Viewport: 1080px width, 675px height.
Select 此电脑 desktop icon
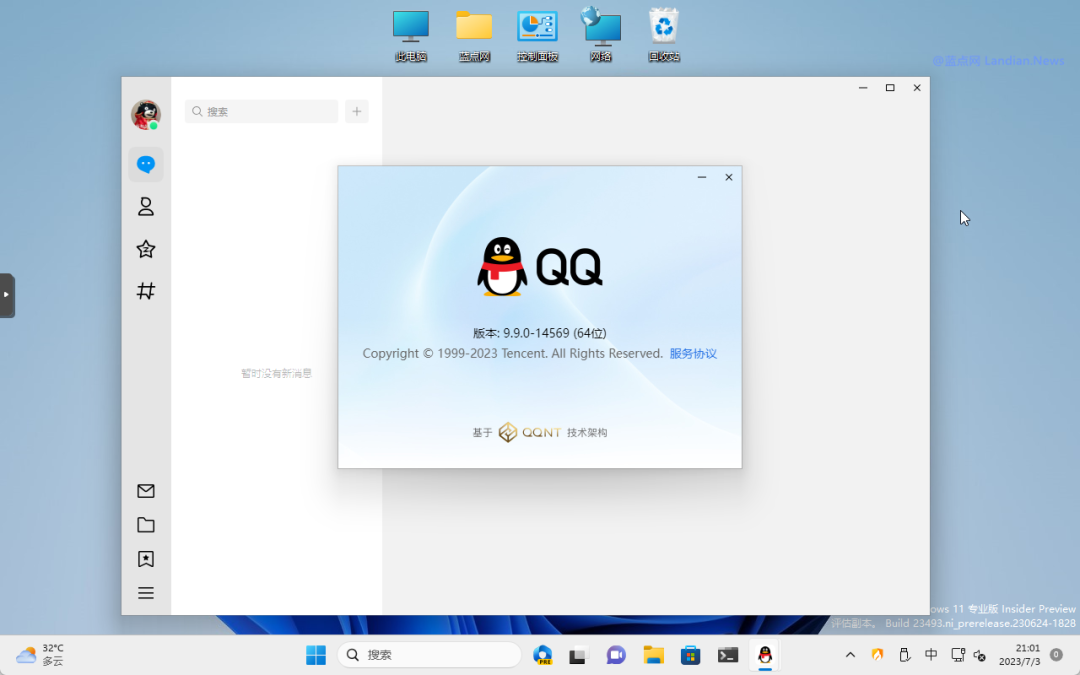tap(411, 35)
